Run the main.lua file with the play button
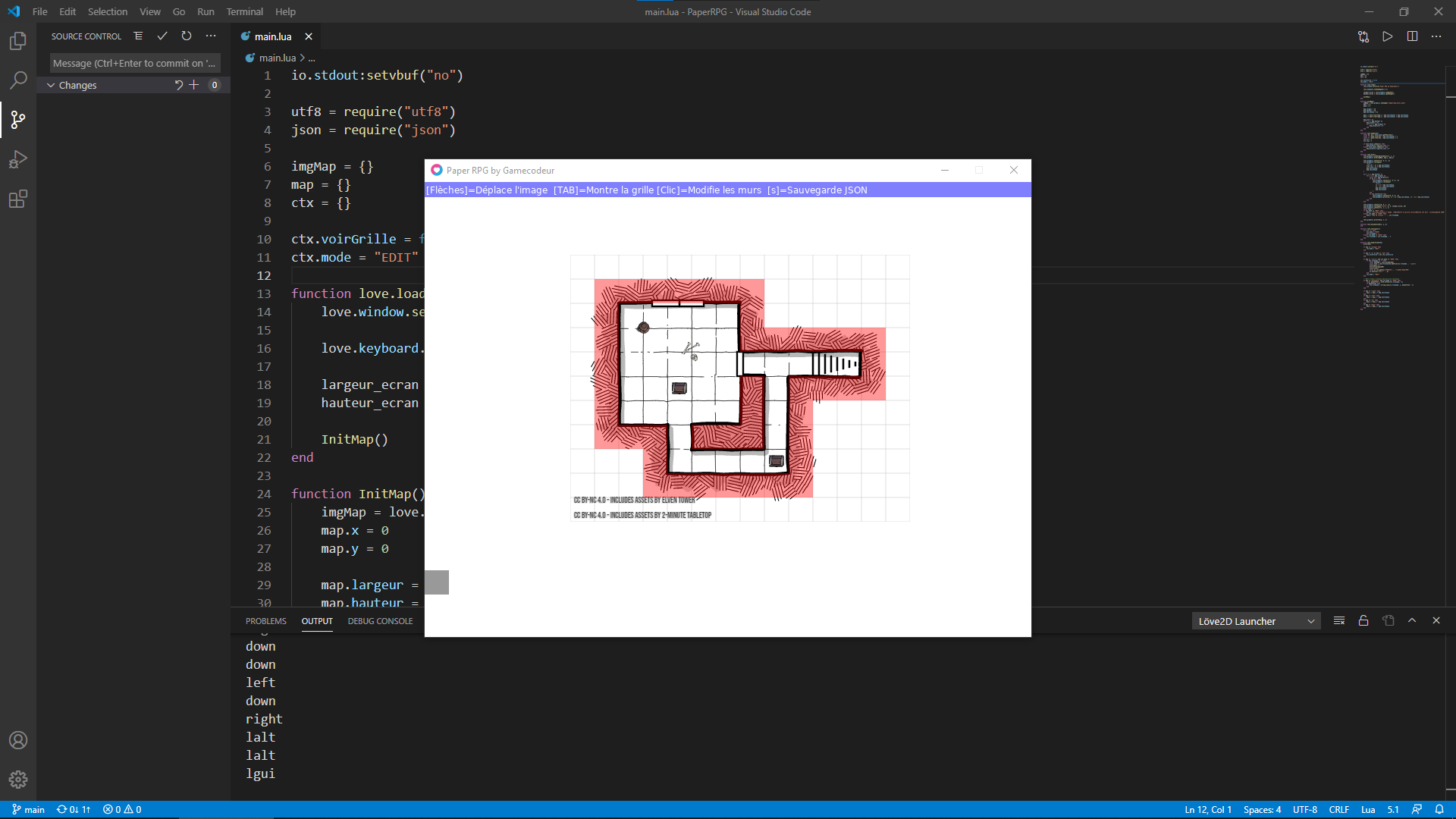Image resolution: width=1456 pixels, height=819 pixels. pos(1388,36)
